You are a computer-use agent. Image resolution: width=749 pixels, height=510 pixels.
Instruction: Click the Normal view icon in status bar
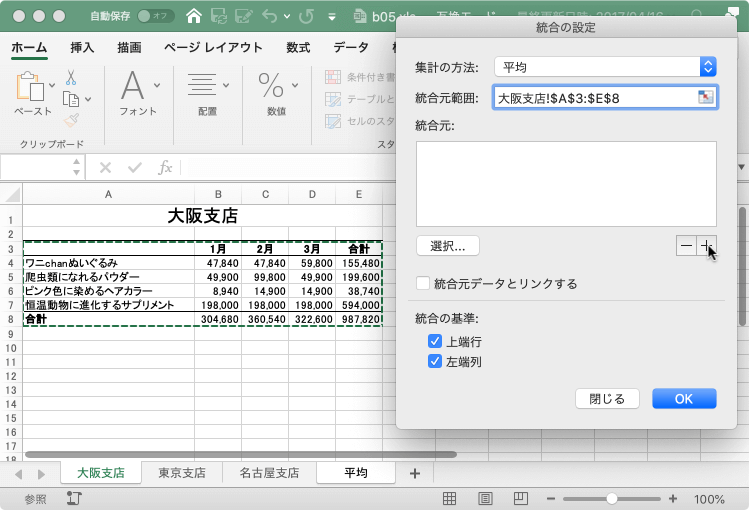click(x=449, y=499)
